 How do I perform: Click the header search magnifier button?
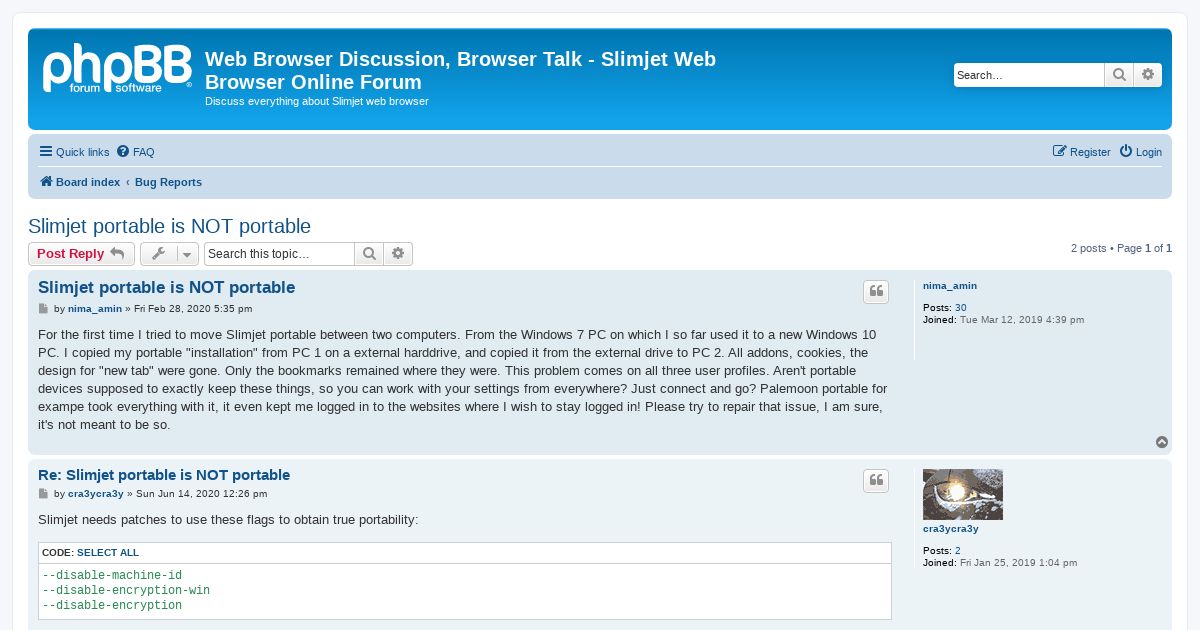coord(1119,75)
